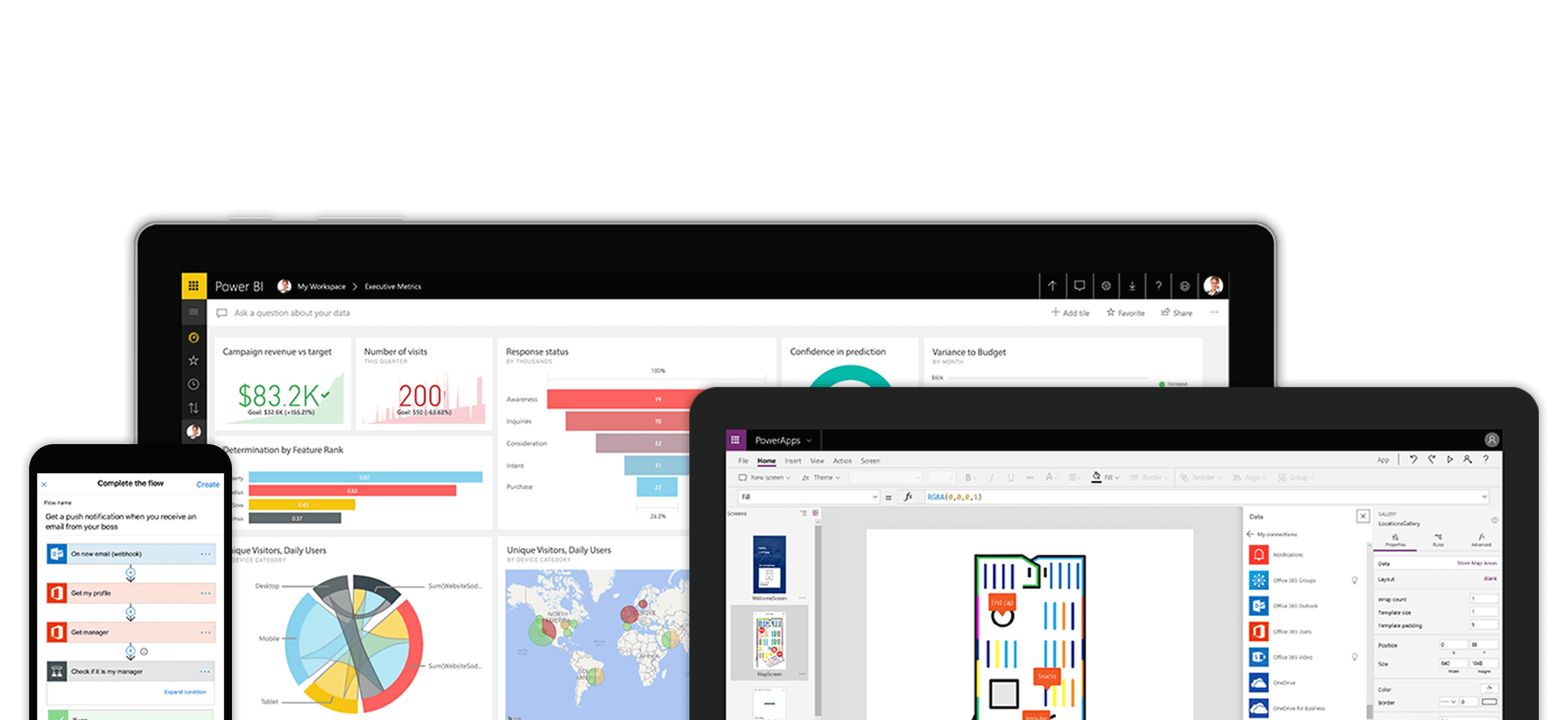
Task: Close the Data panel
Action: pos(1363,516)
